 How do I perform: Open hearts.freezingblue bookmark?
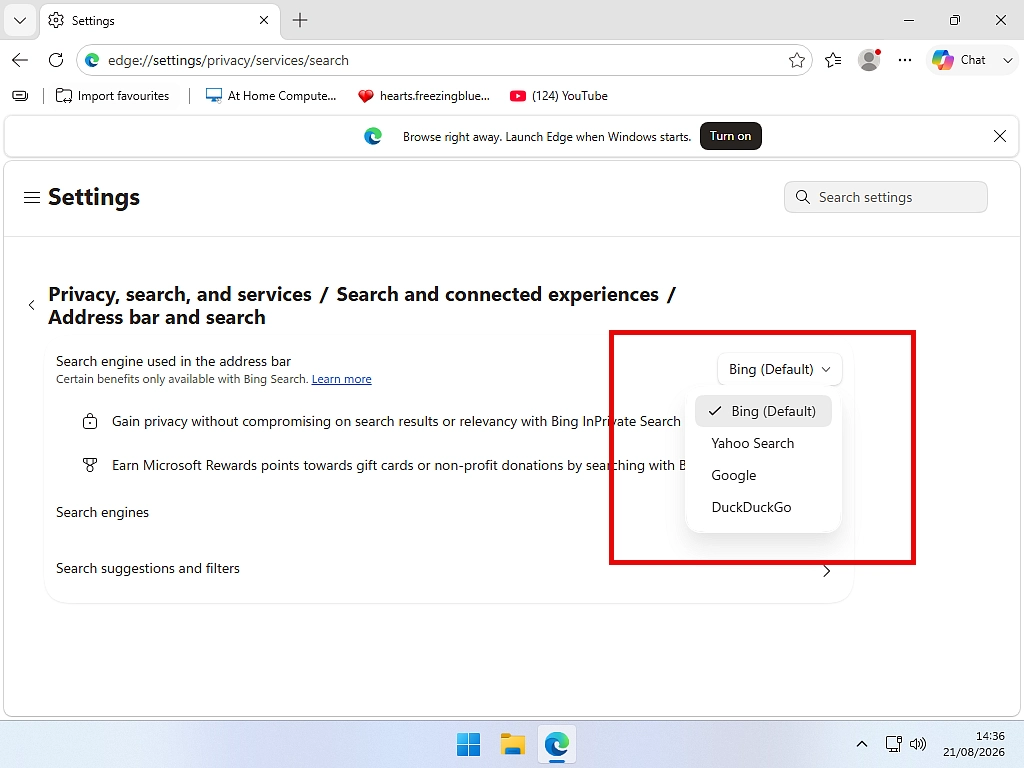423,96
